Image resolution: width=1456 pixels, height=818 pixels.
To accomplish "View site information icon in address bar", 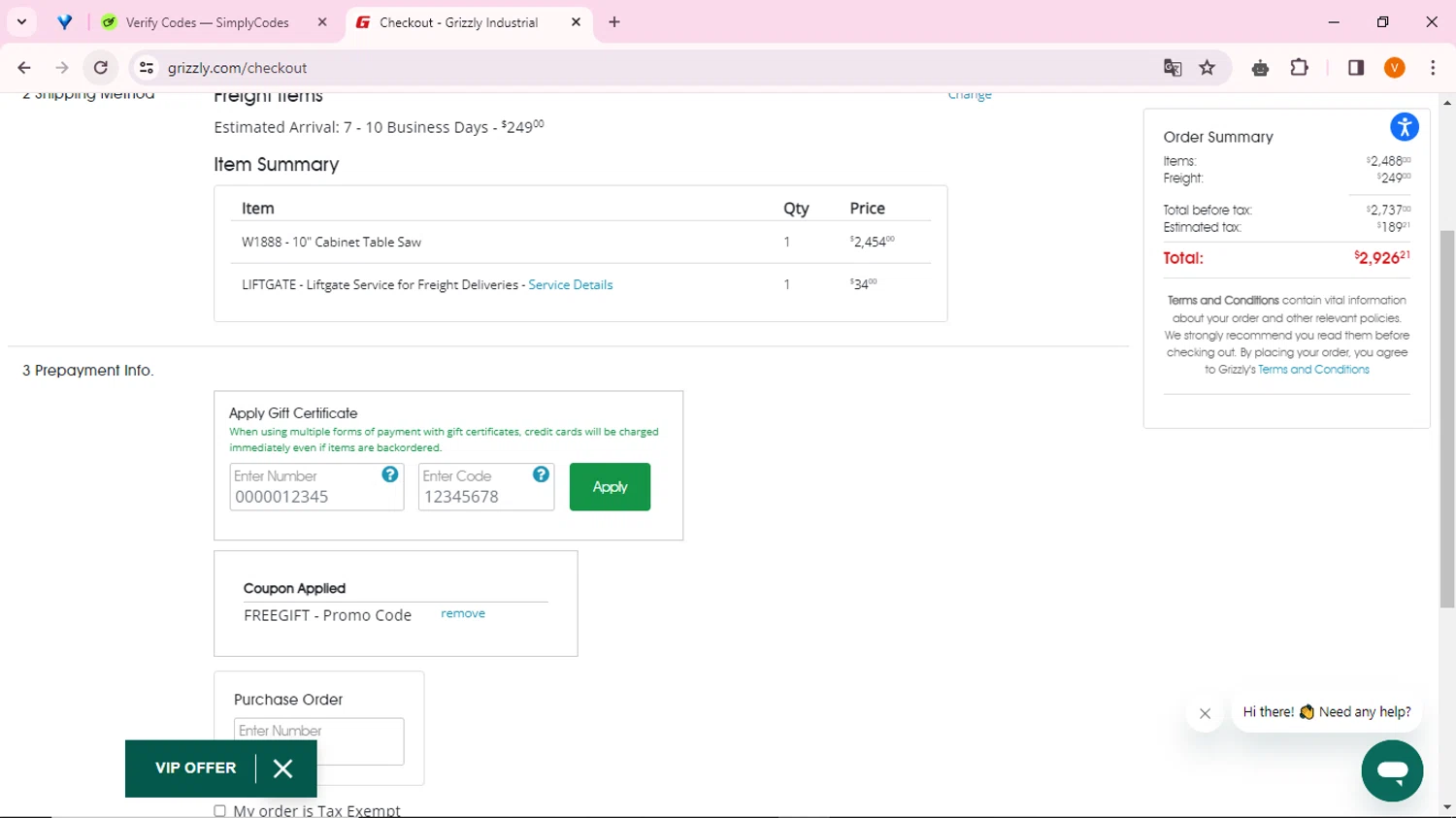I will point(147,68).
